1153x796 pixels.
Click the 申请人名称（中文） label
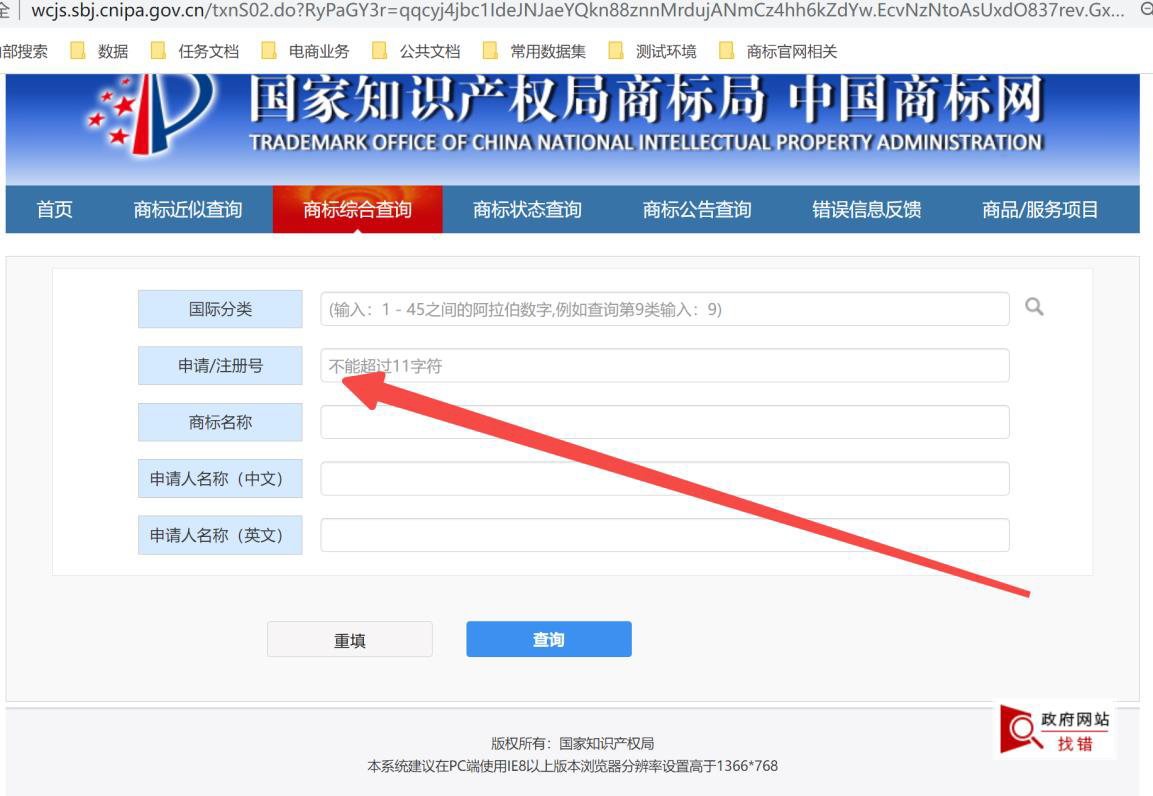click(x=220, y=478)
